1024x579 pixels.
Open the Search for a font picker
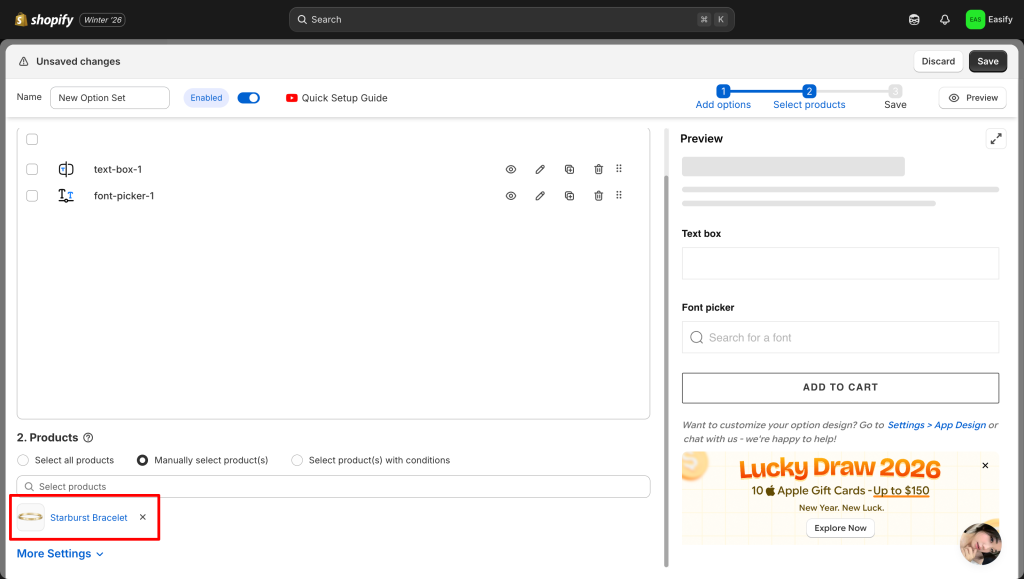(840, 338)
